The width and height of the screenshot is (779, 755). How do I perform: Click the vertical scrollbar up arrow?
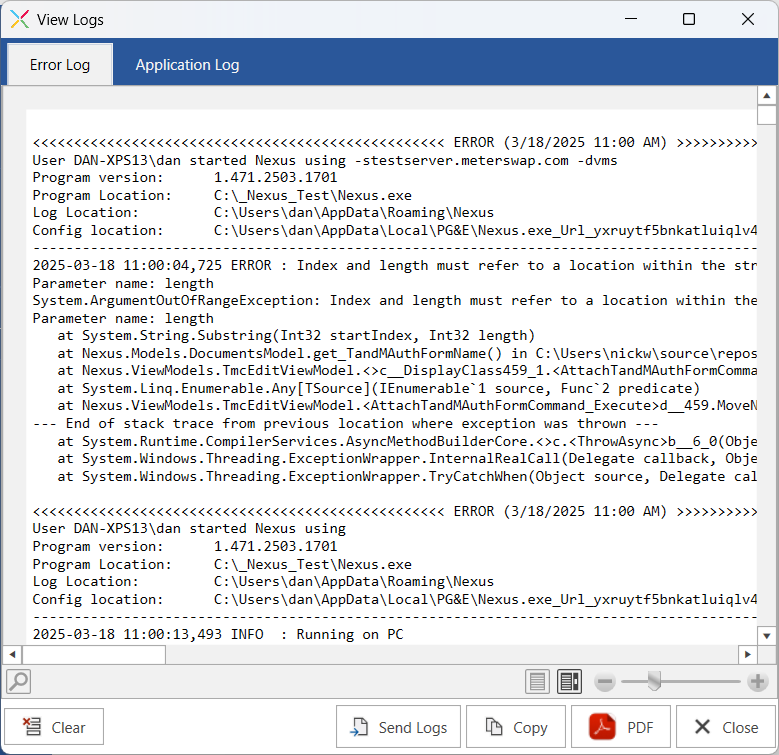[x=767, y=95]
